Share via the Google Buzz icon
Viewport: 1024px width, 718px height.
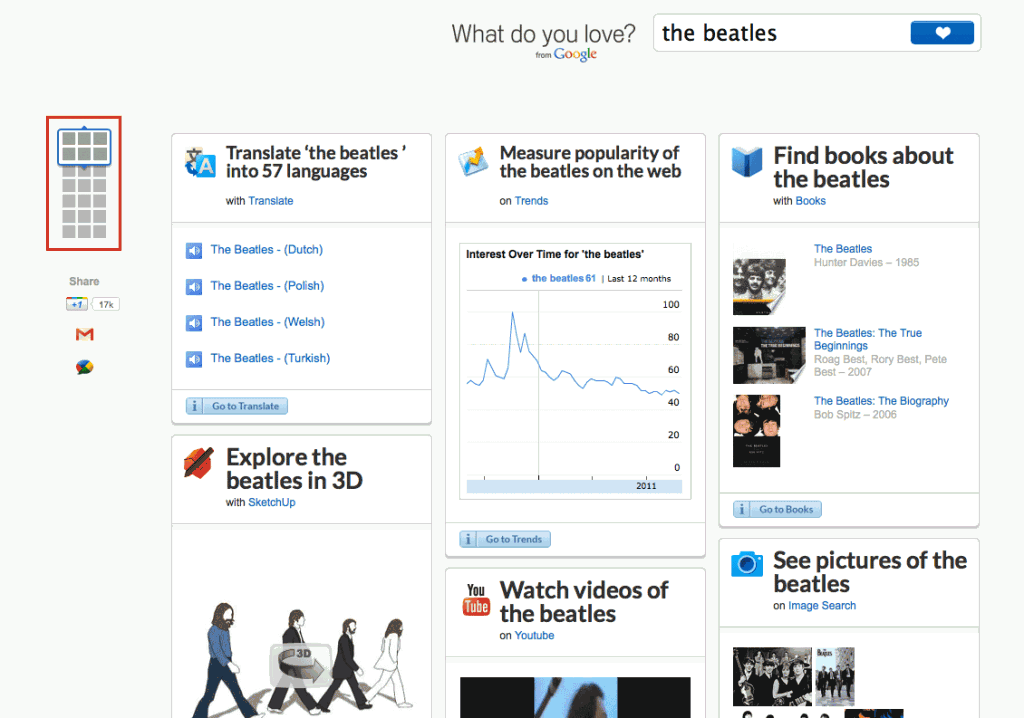[x=84, y=367]
